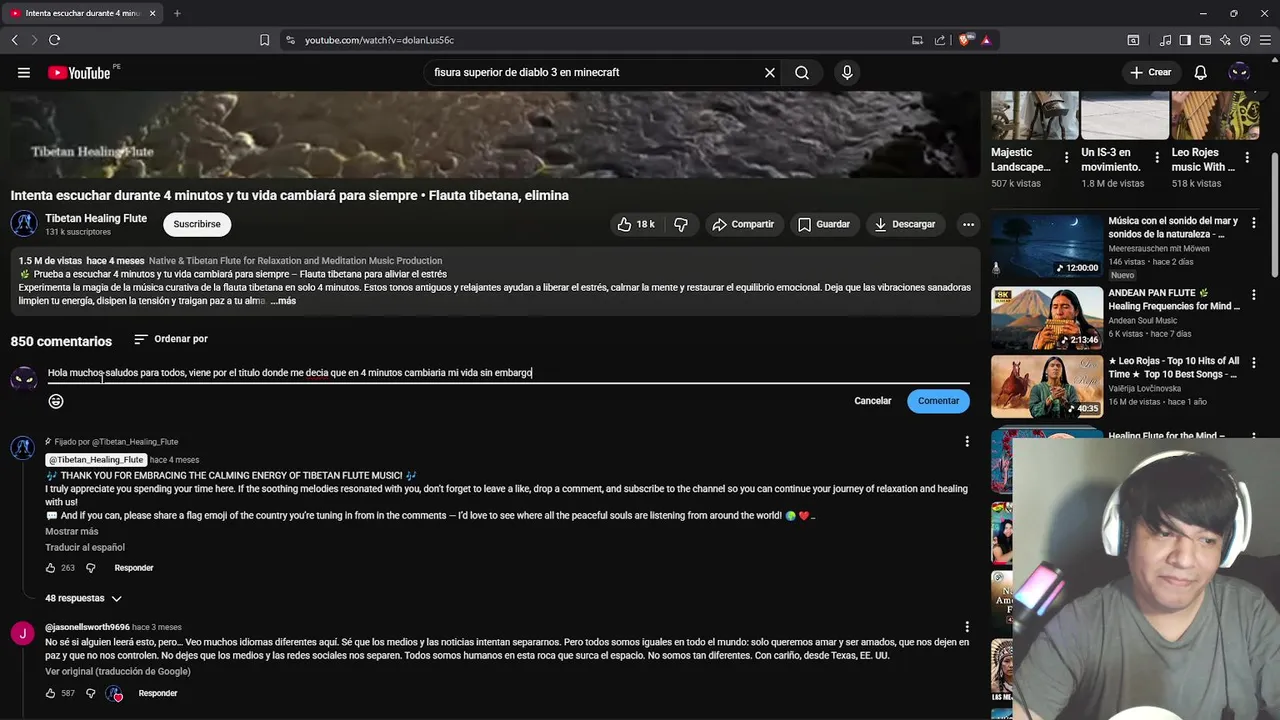Open Brave Leo AI sparkle icon

(x=1225, y=40)
